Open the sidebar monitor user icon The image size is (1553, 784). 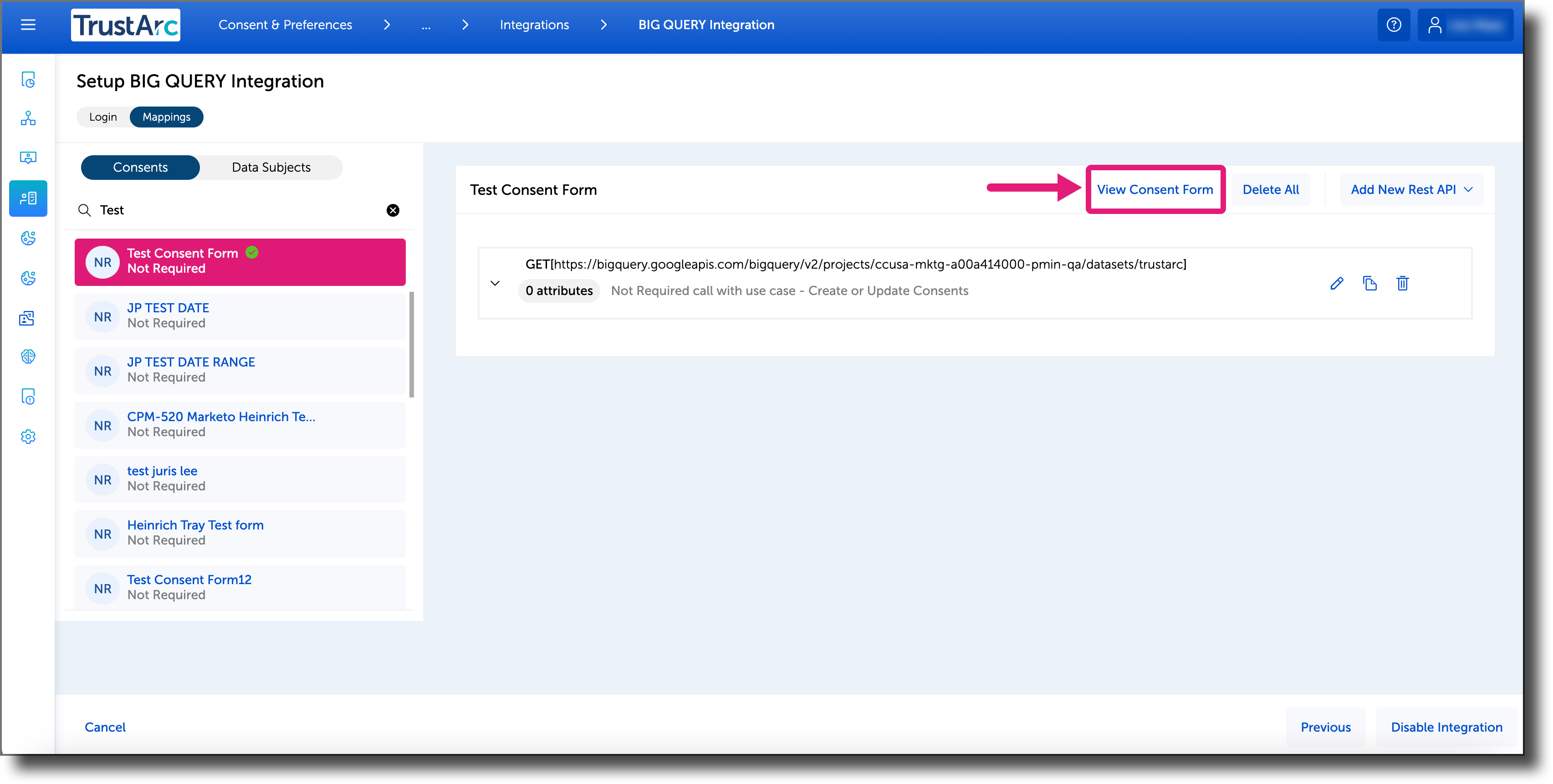(x=28, y=158)
